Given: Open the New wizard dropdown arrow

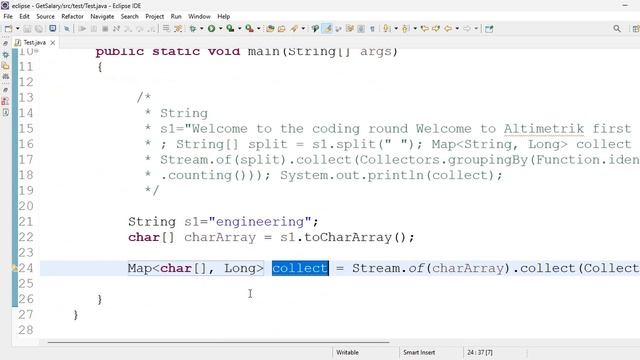Looking at the screenshot, I should click(18, 29).
